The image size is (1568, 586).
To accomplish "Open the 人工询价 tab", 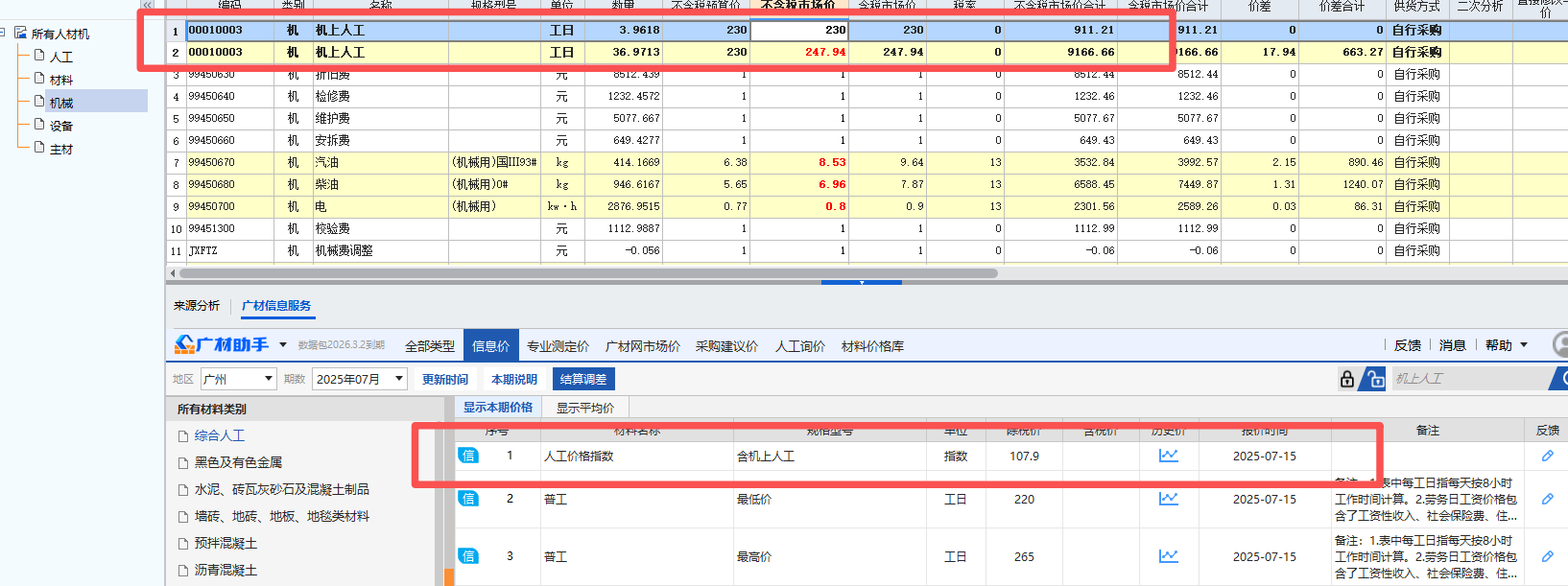I will pyautogui.click(x=800, y=346).
